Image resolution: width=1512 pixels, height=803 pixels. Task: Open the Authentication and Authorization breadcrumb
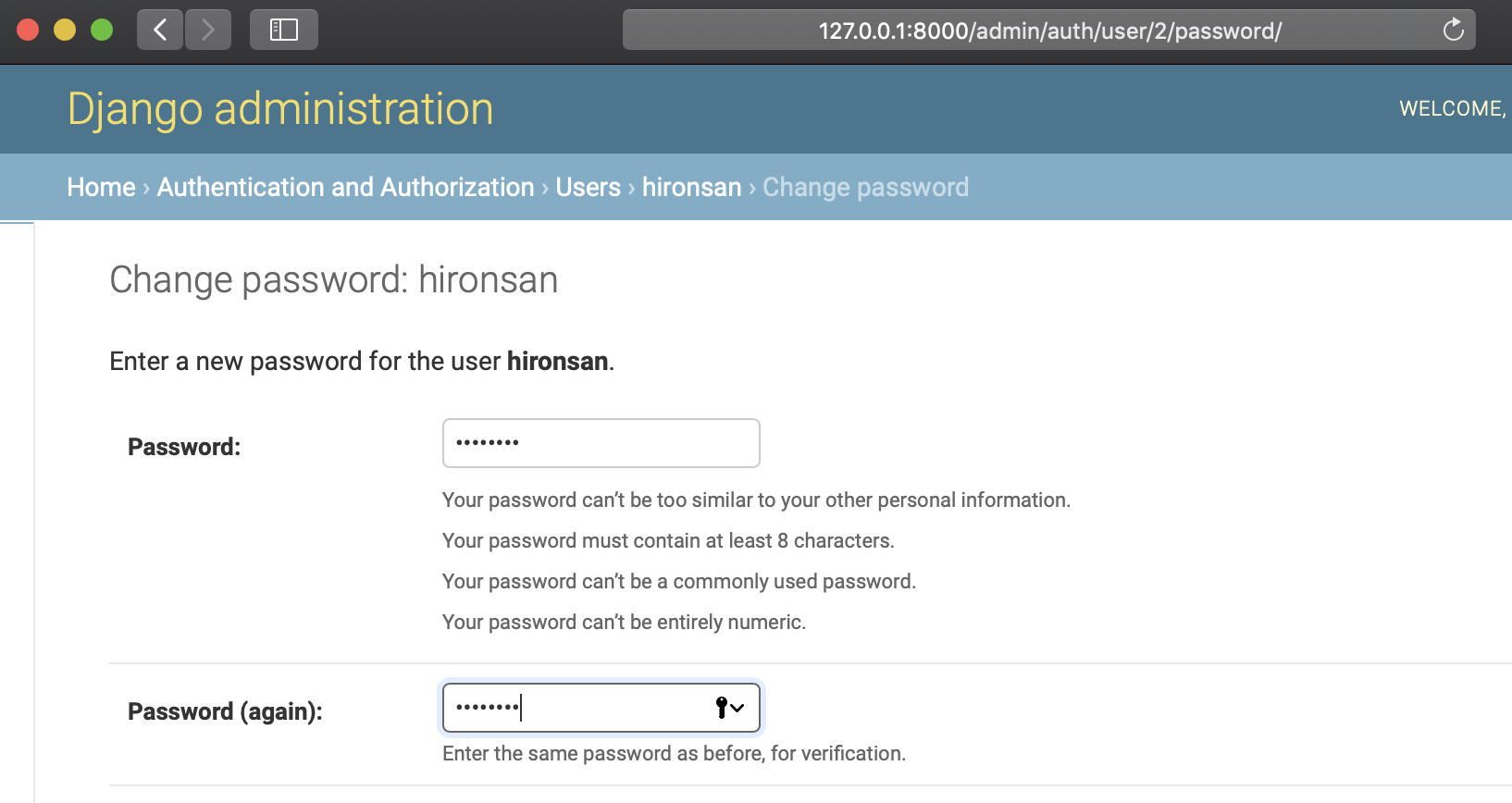coord(345,187)
